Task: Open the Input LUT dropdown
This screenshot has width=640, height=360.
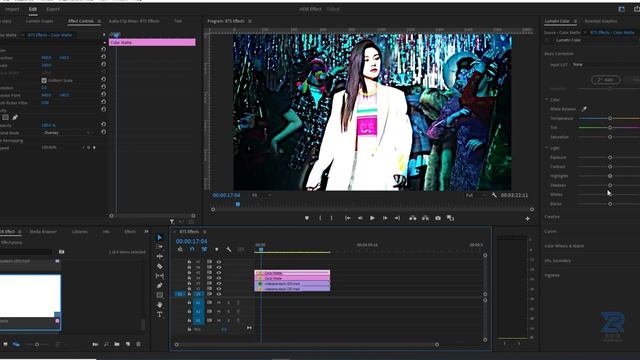Action: tap(606, 64)
